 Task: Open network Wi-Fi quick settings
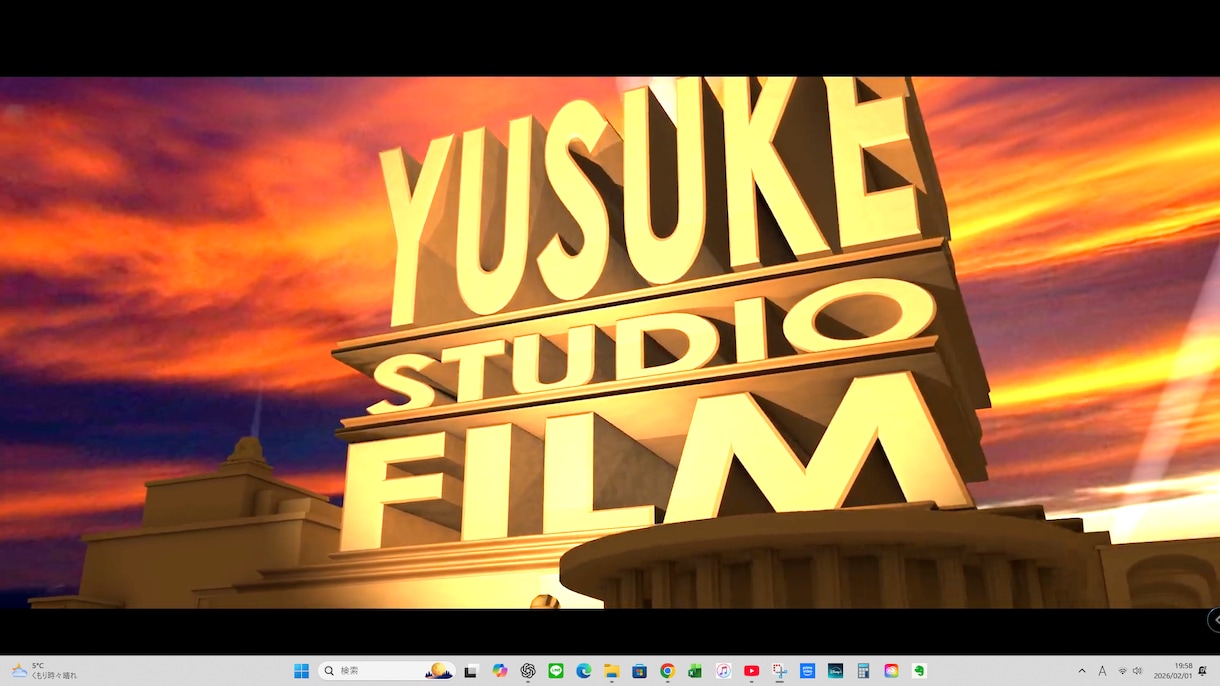pyautogui.click(x=1123, y=671)
